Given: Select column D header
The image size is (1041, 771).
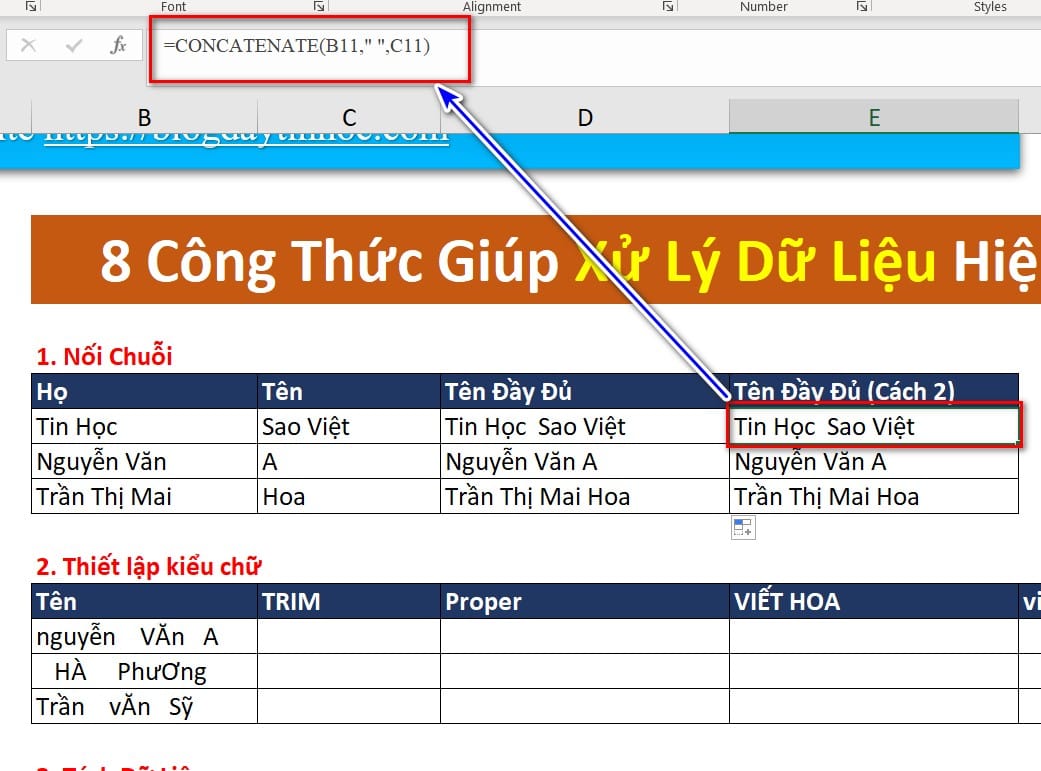Looking at the screenshot, I should (585, 118).
